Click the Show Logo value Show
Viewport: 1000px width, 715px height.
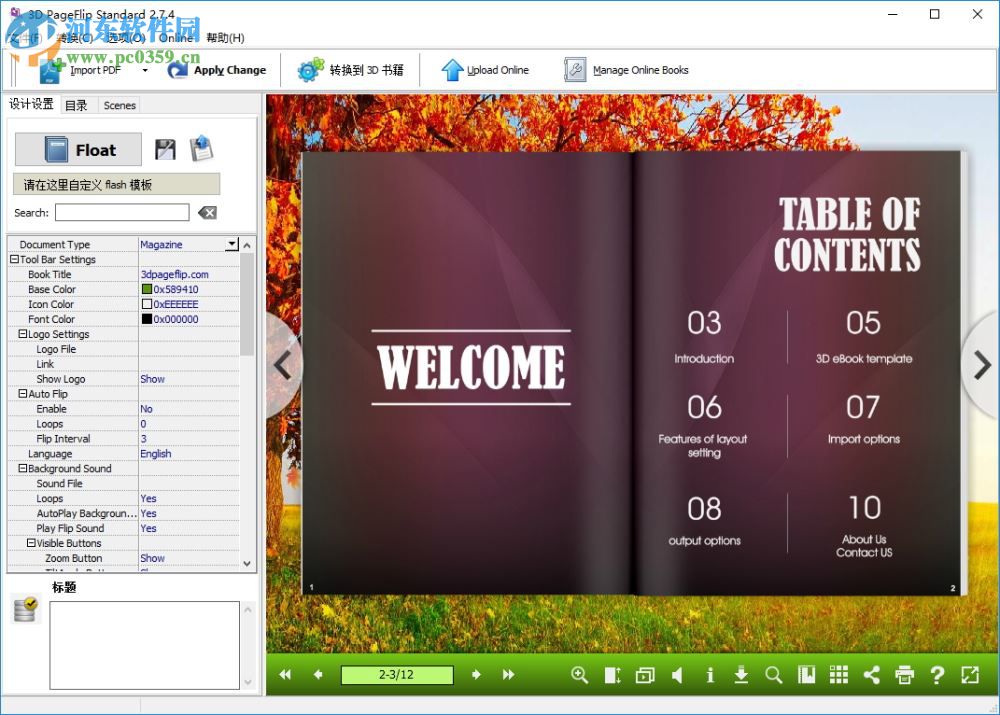tap(152, 379)
